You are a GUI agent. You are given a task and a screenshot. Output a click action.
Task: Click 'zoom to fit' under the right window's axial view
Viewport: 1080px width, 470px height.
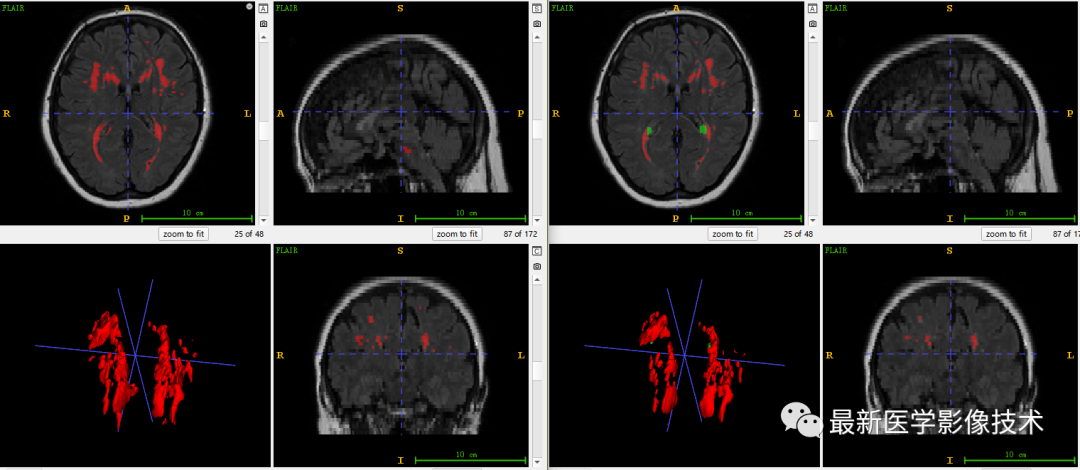(733, 234)
